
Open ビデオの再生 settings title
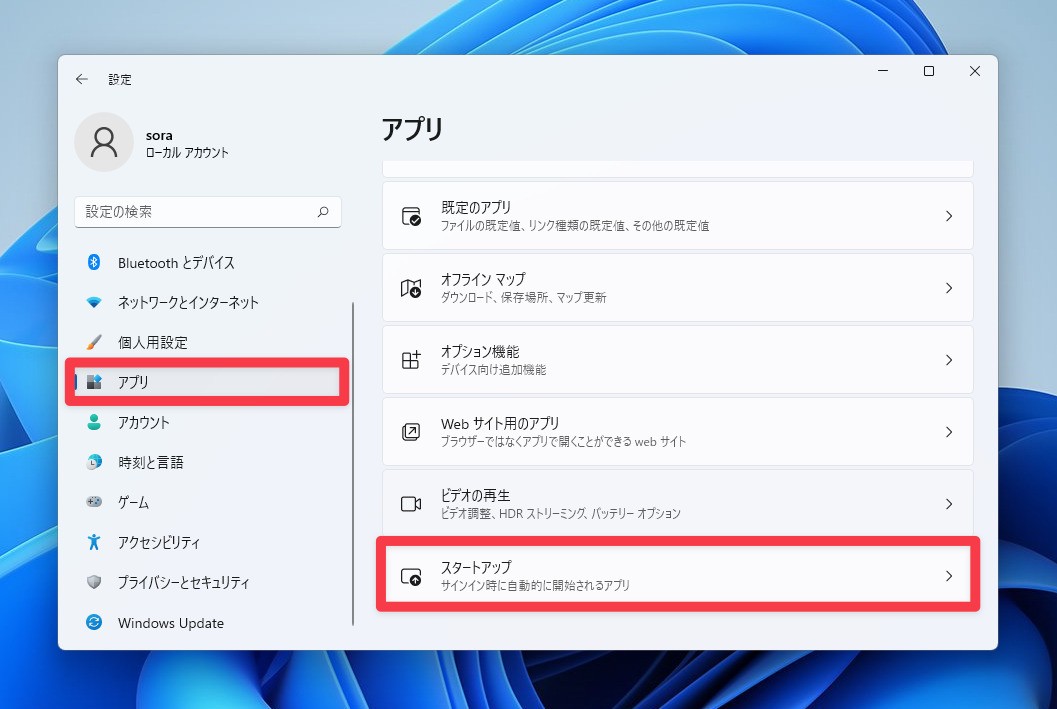click(476, 495)
